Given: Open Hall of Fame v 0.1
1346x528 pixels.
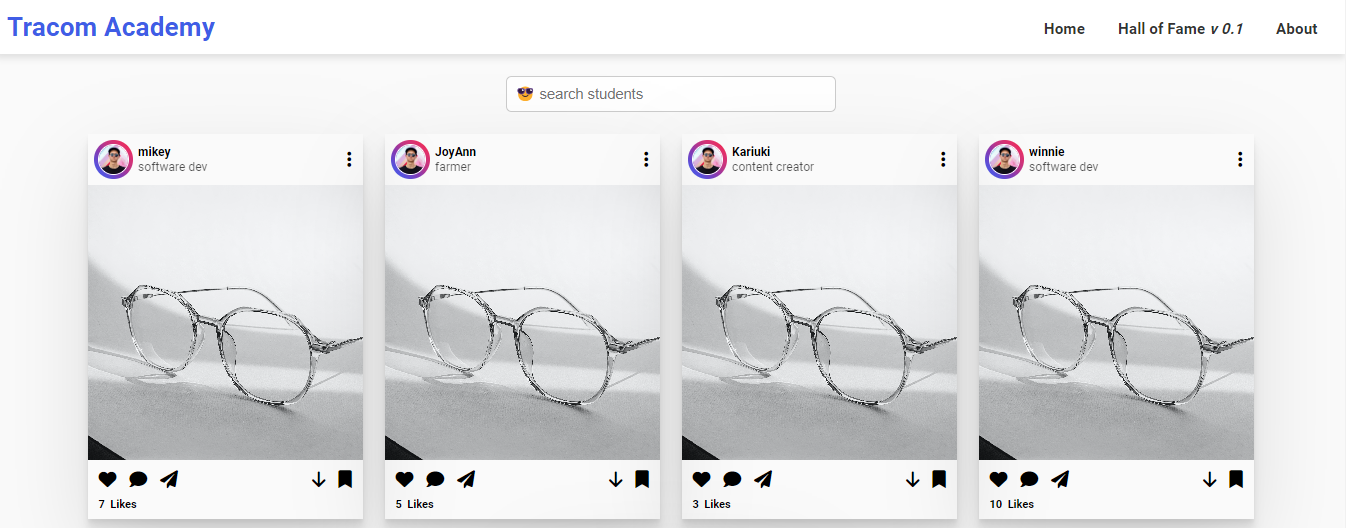Looking at the screenshot, I should (1180, 29).
